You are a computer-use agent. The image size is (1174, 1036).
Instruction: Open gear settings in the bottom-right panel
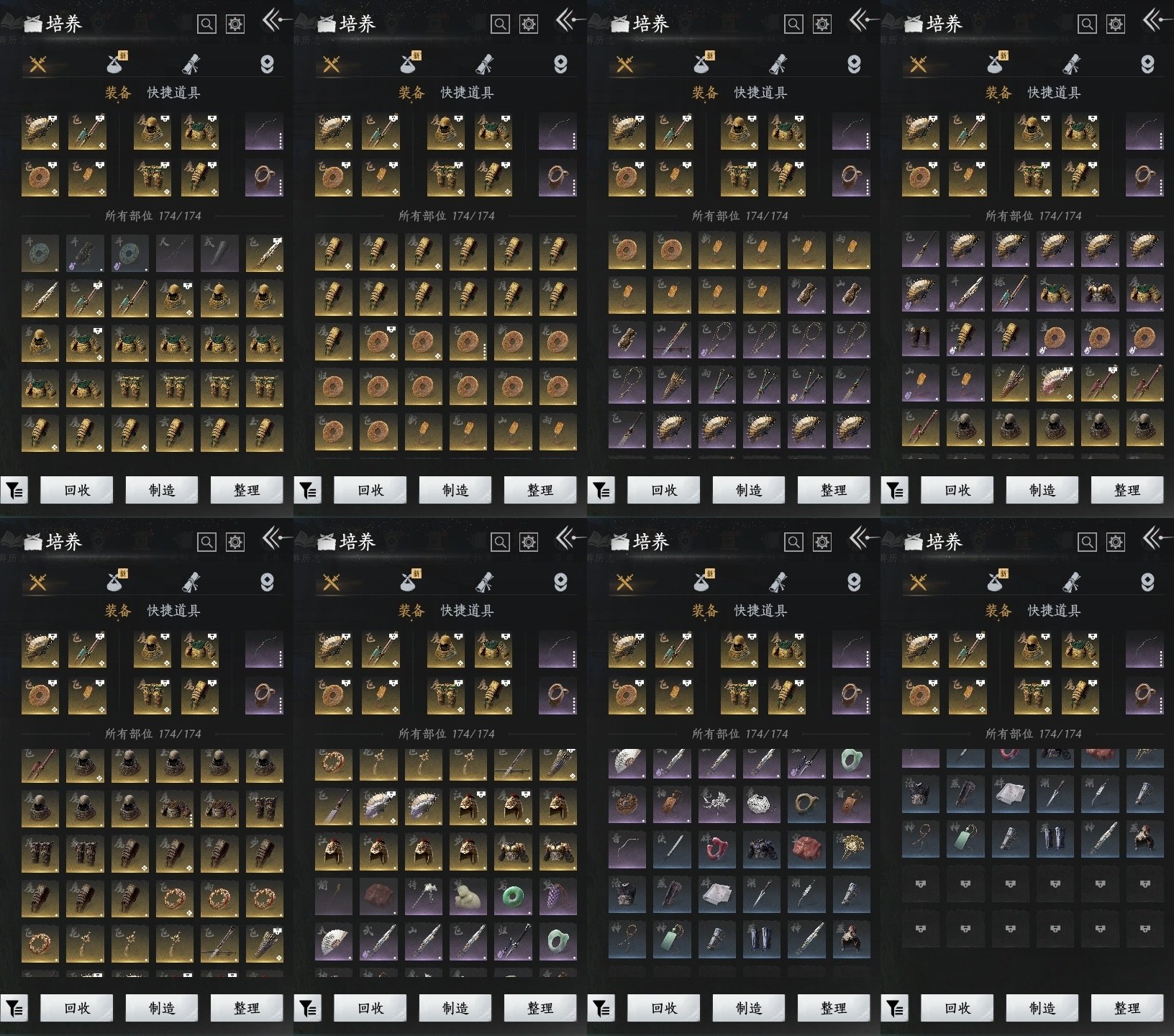(1116, 542)
